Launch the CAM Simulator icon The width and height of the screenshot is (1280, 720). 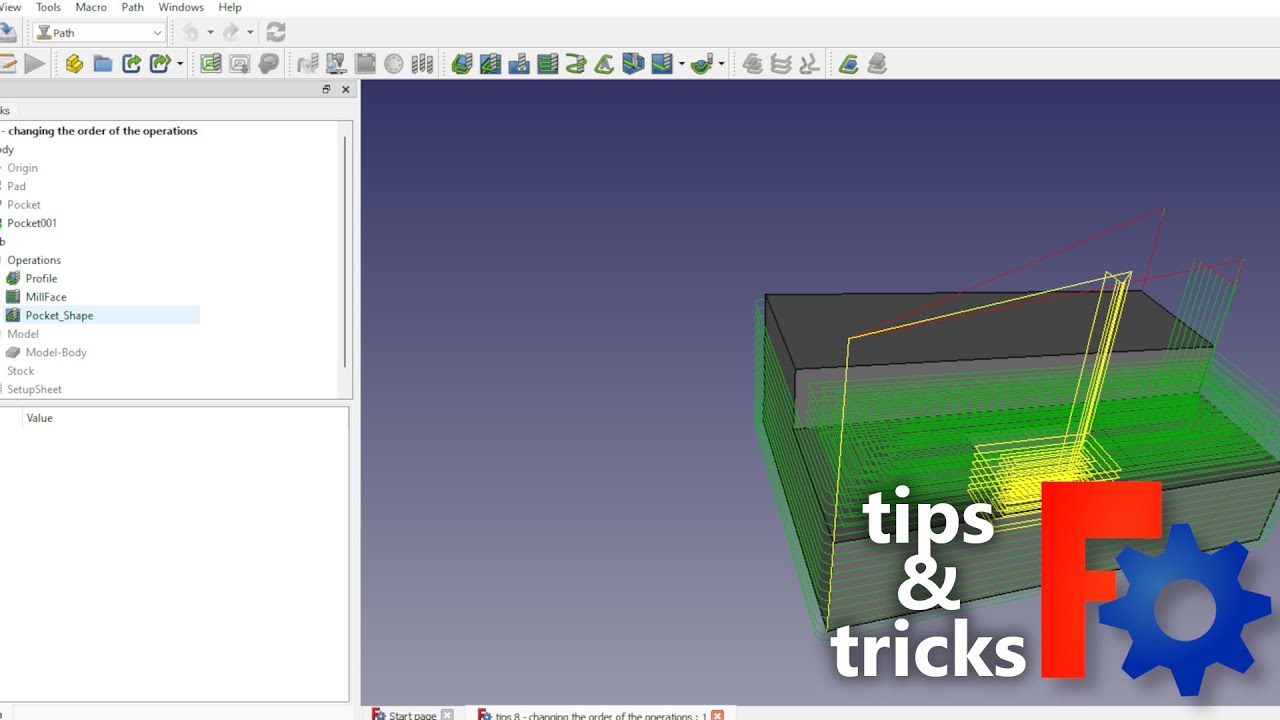click(336, 64)
